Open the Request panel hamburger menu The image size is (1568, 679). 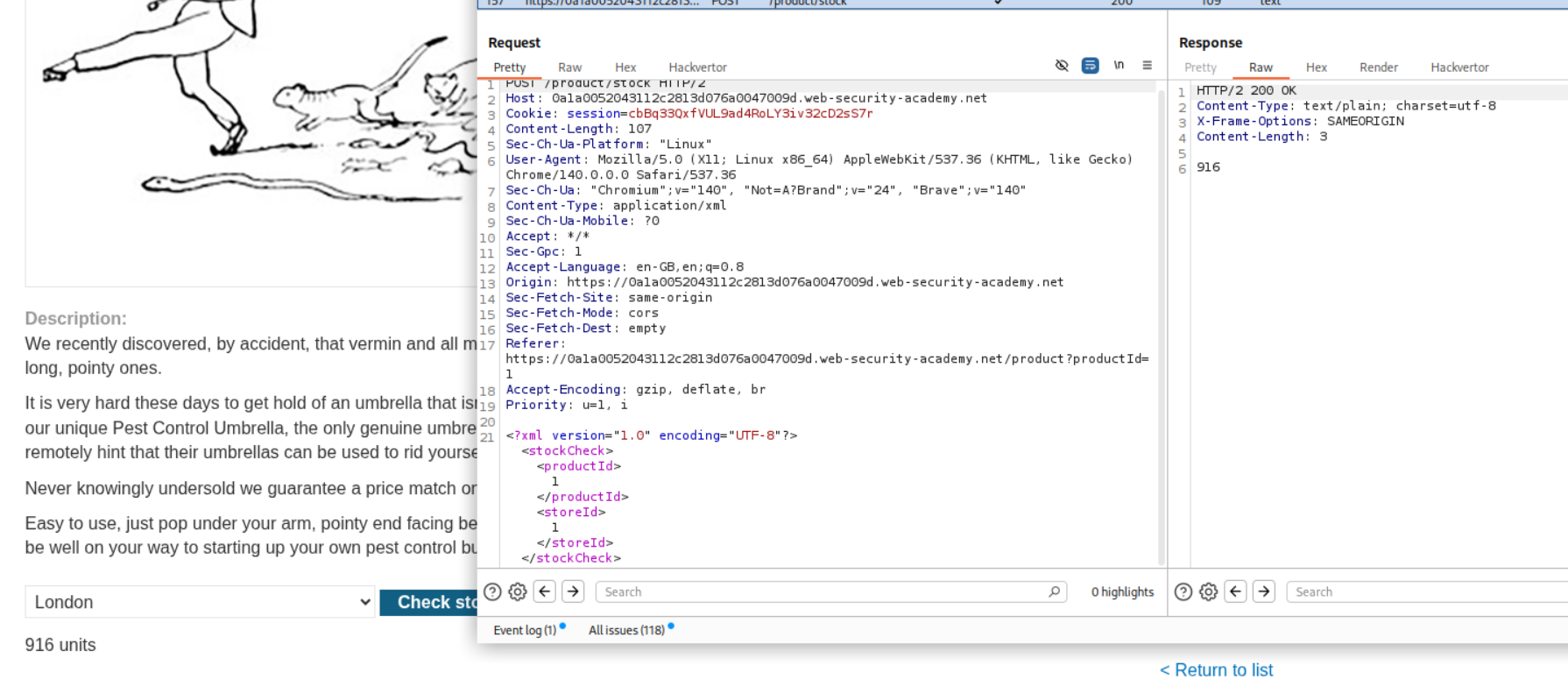(1147, 66)
